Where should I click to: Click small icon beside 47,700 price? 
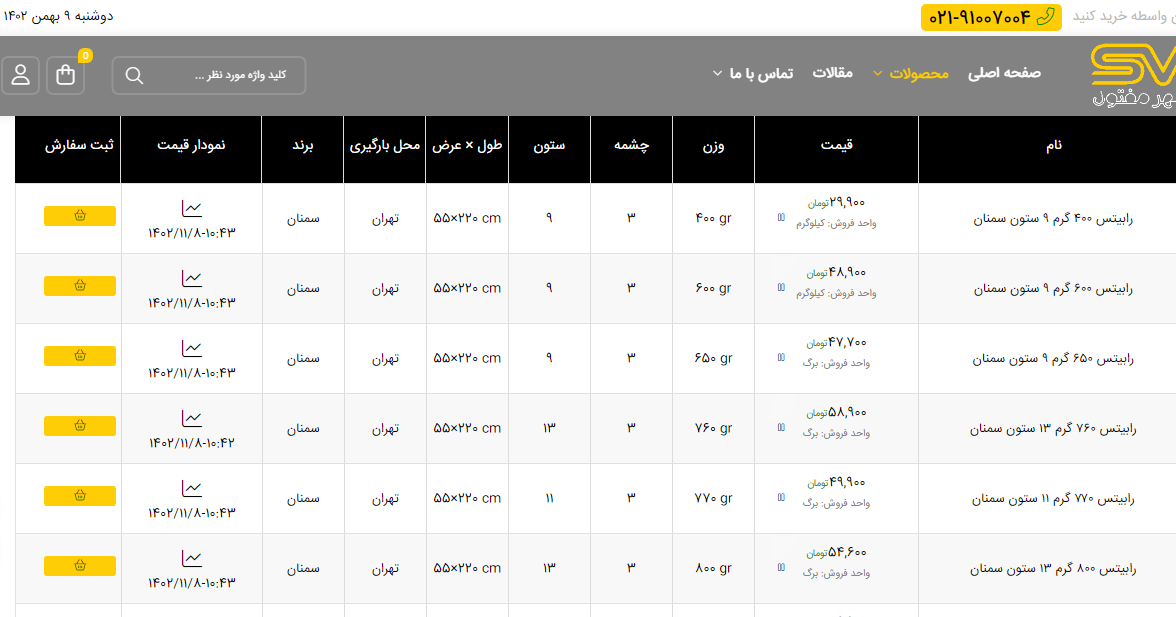781,357
